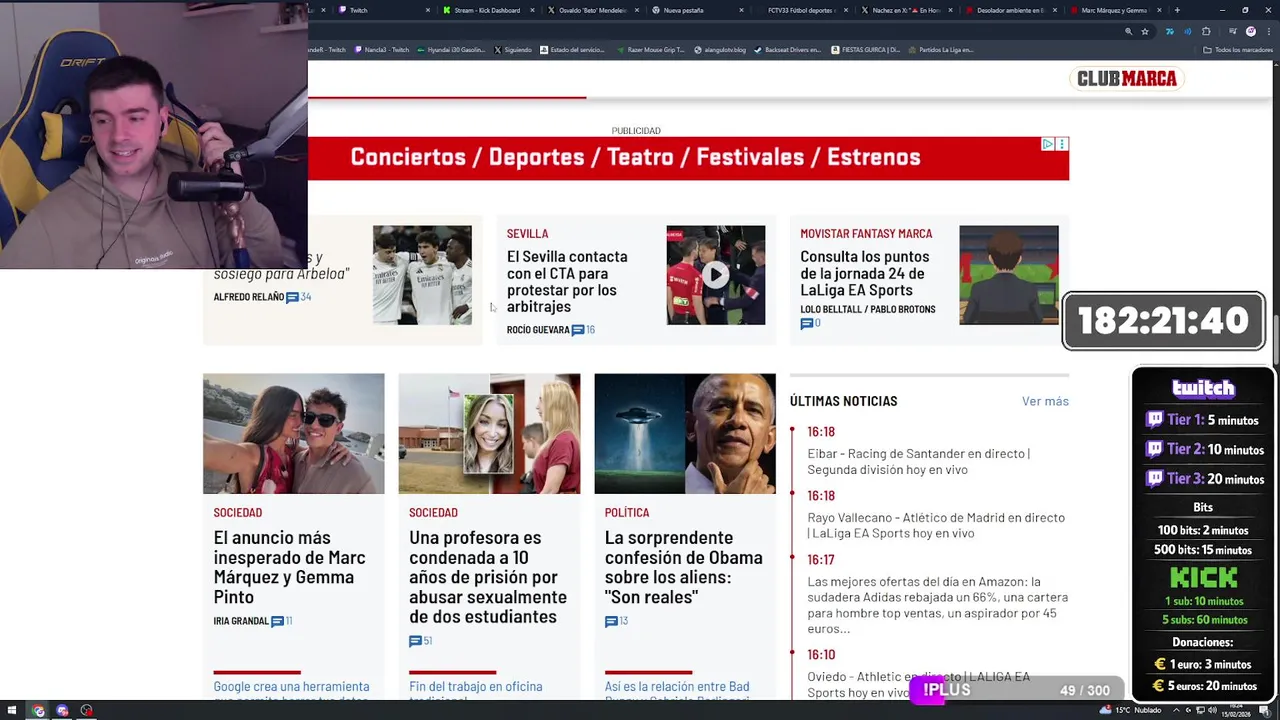Open Rocío Guevara article comments icon
Screen dimensions: 1280x720
pos(578,330)
